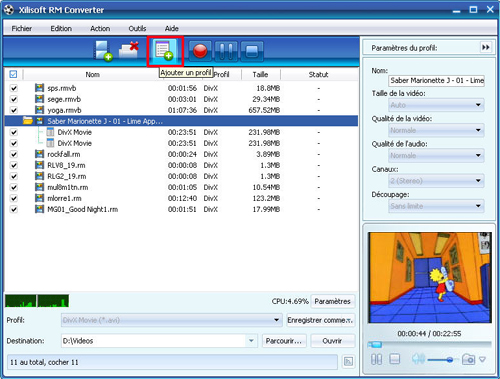Open the log icon beside the status bar
This screenshot has height=379, width=500.
point(348,362)
